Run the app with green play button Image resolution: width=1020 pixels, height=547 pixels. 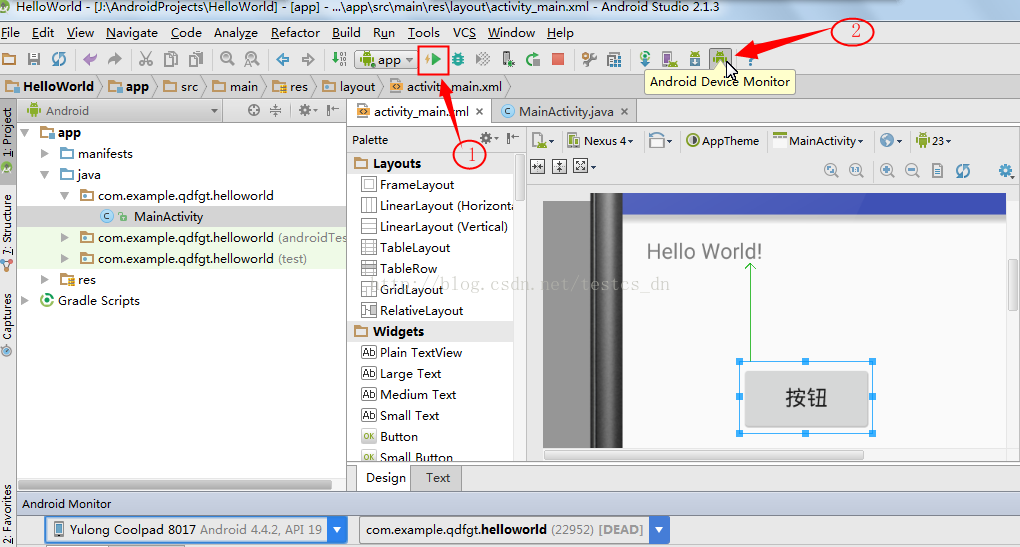pos(433,59)
